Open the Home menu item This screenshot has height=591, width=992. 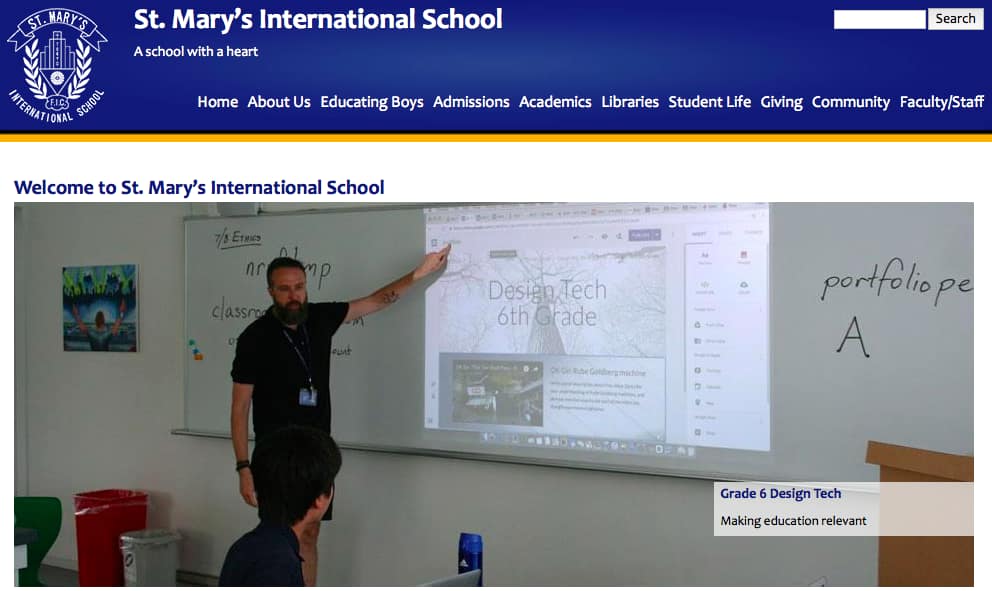pyautogui.click(x=218, y=102)
